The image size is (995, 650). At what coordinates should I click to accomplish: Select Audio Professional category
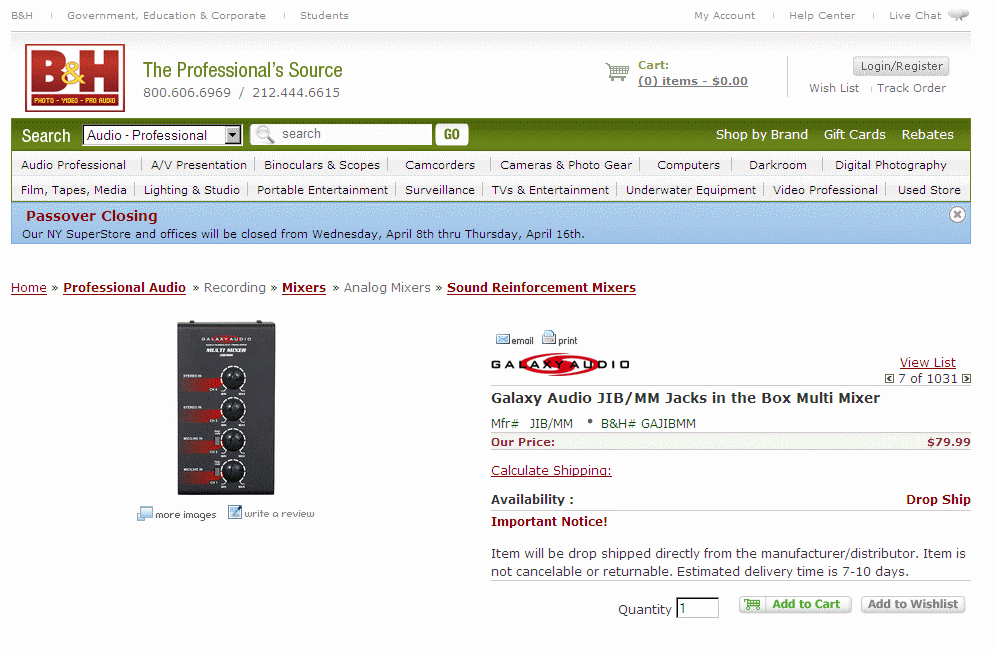(x=74, y=165)
